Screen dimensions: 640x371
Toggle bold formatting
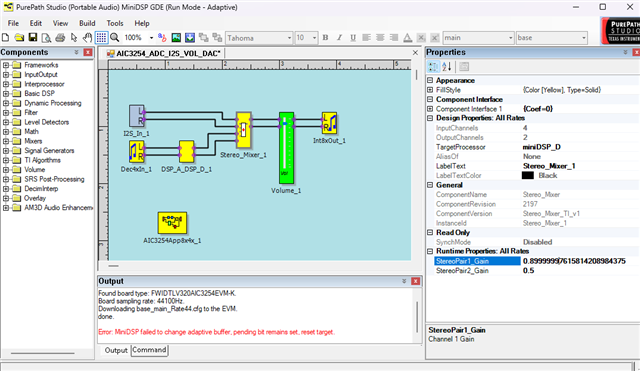click(x=325, y=38)
